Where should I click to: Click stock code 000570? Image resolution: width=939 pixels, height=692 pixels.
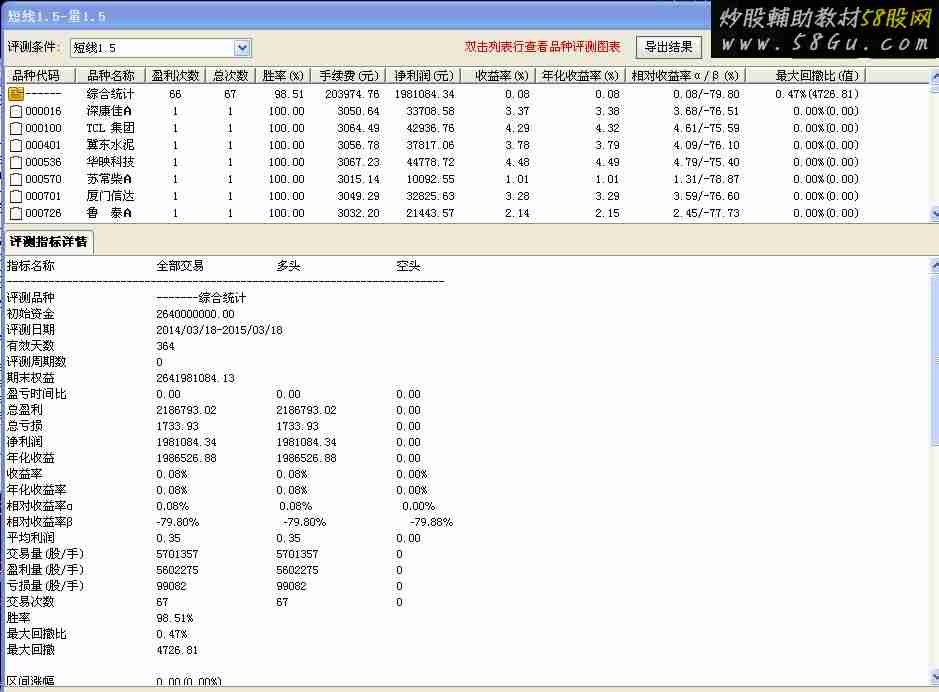(x=43, y=179)
